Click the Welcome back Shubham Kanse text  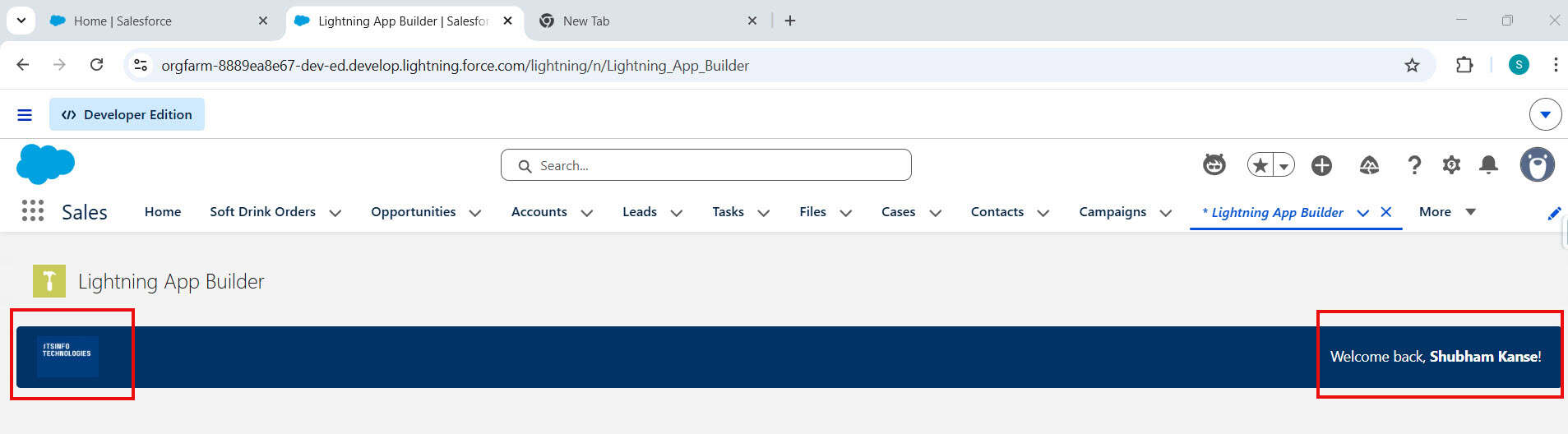click(1436, 356)
